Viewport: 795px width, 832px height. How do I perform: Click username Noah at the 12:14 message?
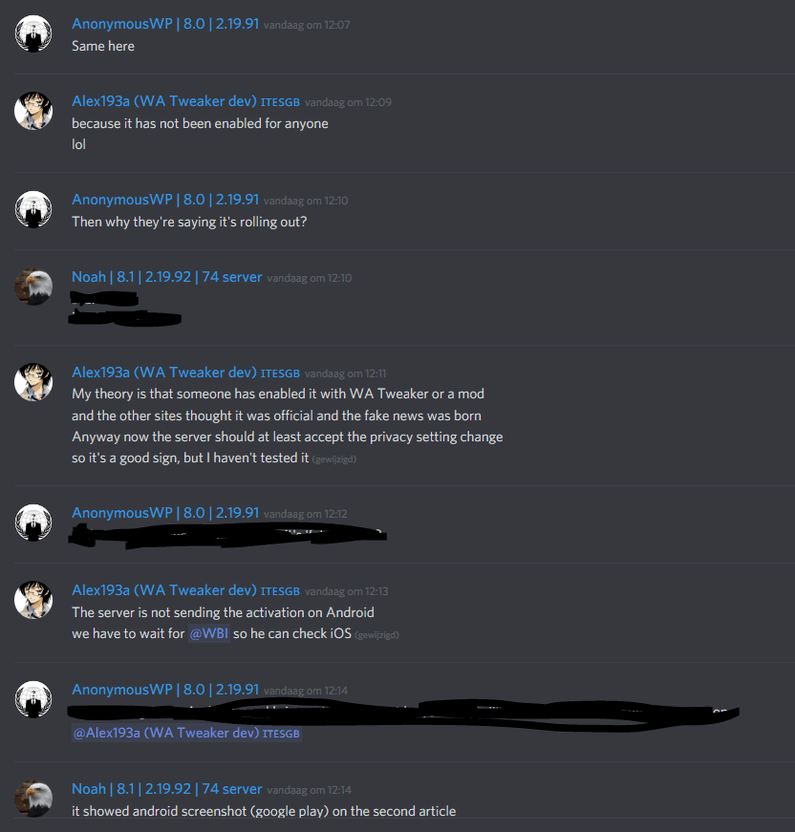167,789
